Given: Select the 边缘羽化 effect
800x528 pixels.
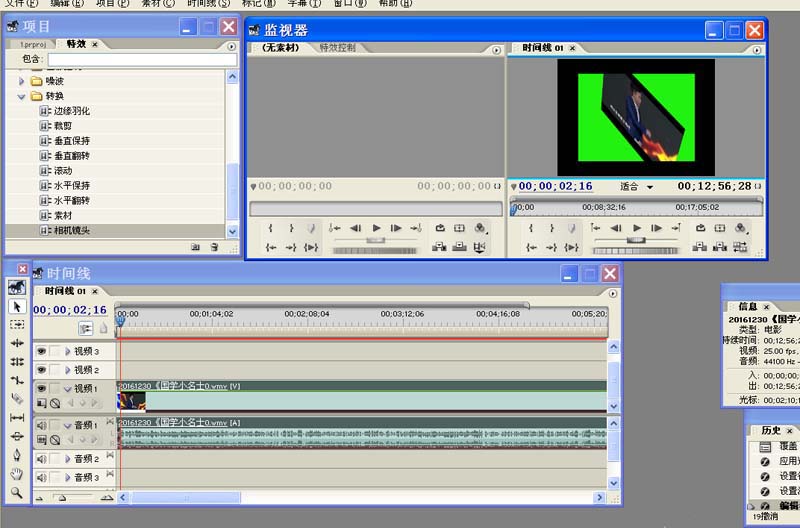Looking at the screenshot, I should tap(72, 111).
